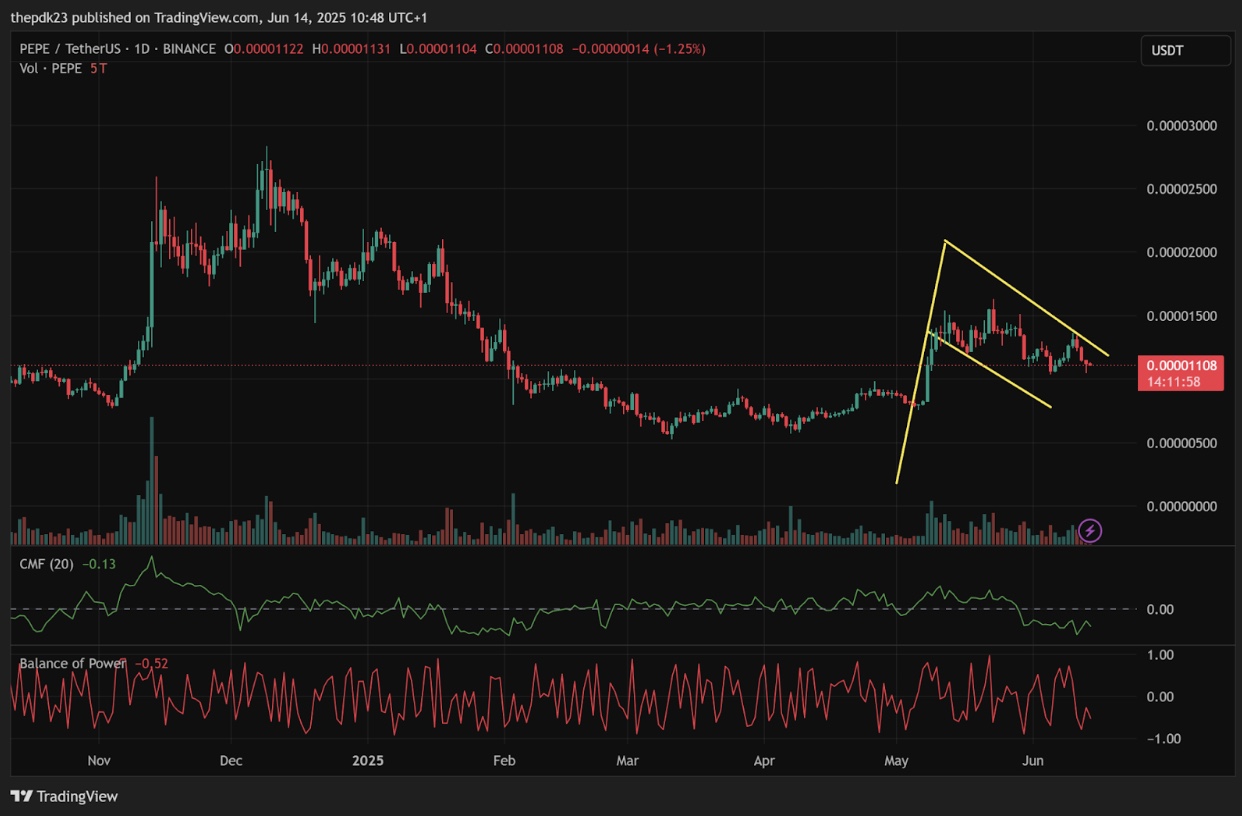Click the 0.00002500 price axis label
This screenshot has width=1242, height=818.
coord(1181,189)
